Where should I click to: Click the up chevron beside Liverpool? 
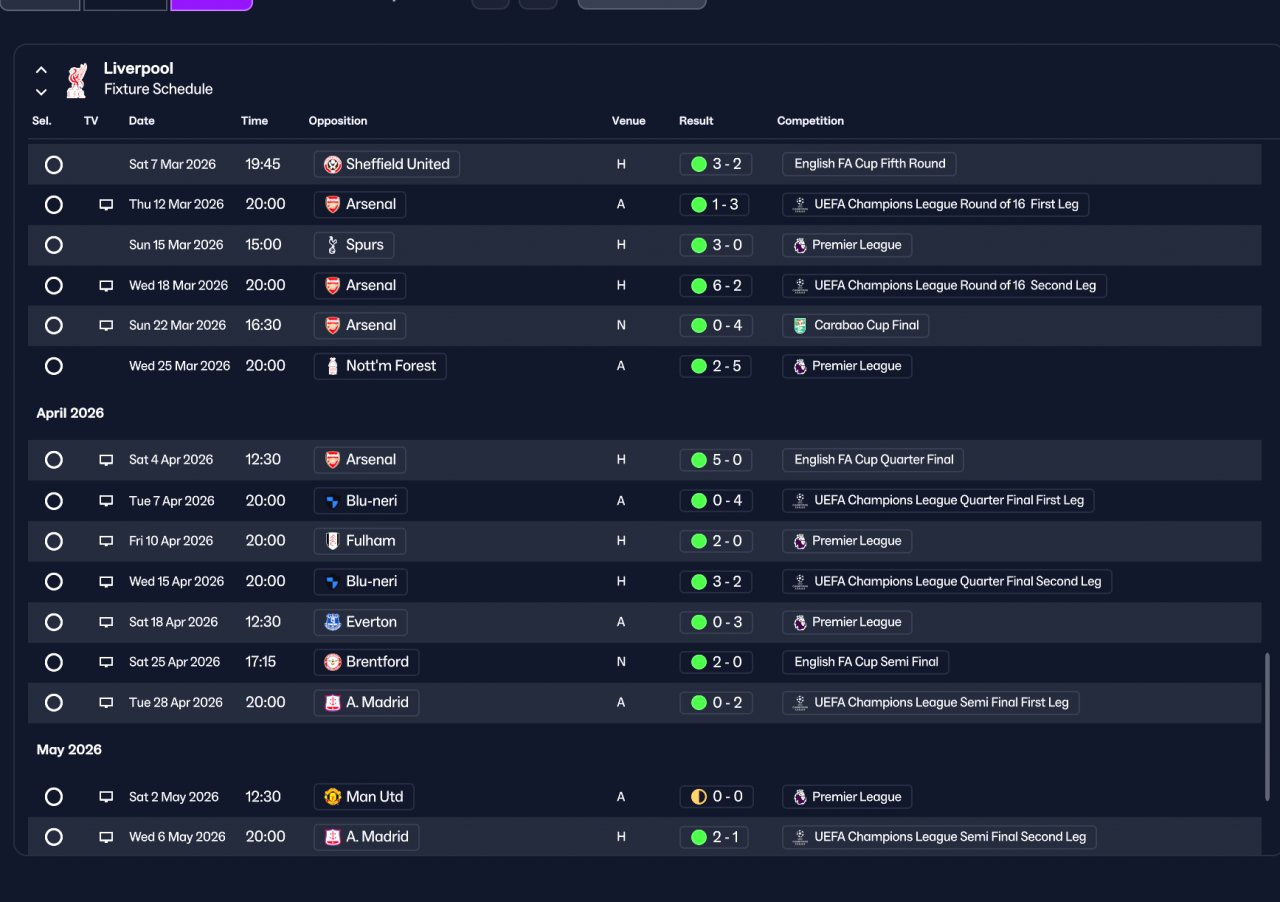pyautogui.click(x=41, y=70)
